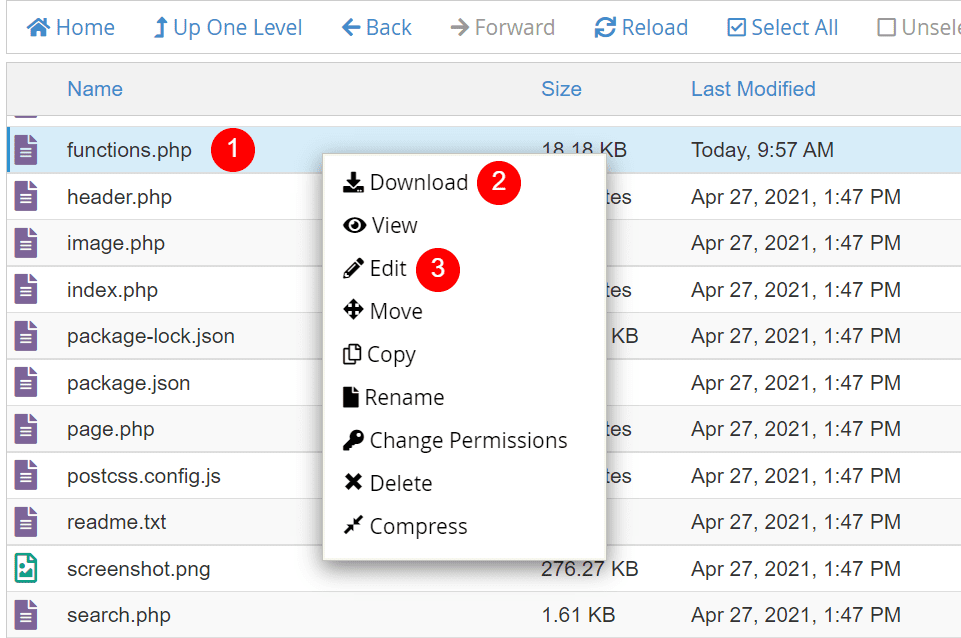This screenshot has width=961, height=638.
Task: Select the Edit pencil icon in the menu
Action: (x=355, y=268)
